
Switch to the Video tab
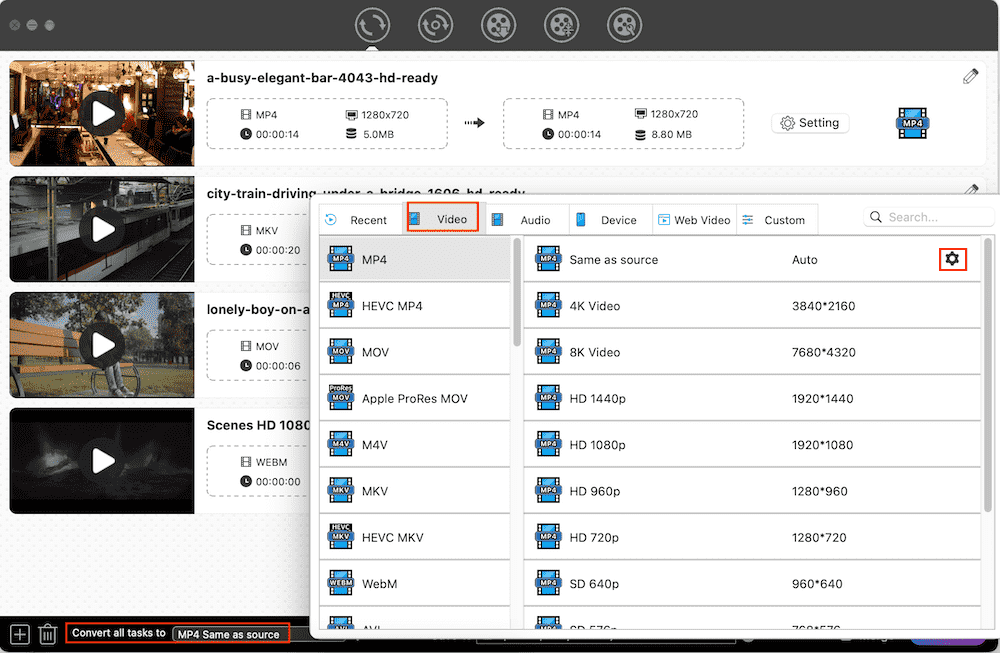point(443,219)
